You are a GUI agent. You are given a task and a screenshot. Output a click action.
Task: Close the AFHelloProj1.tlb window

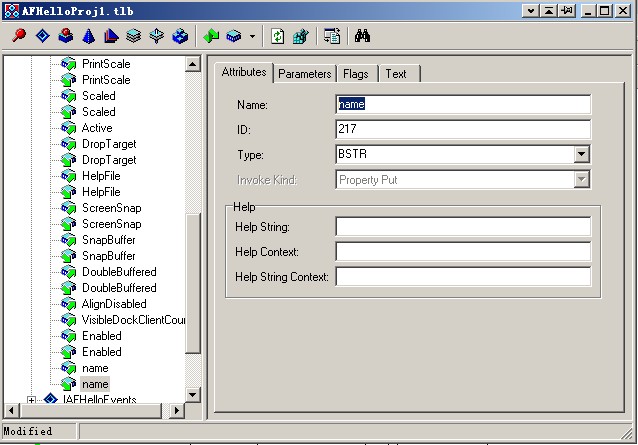pyautogui.click(x=623, y=11)
